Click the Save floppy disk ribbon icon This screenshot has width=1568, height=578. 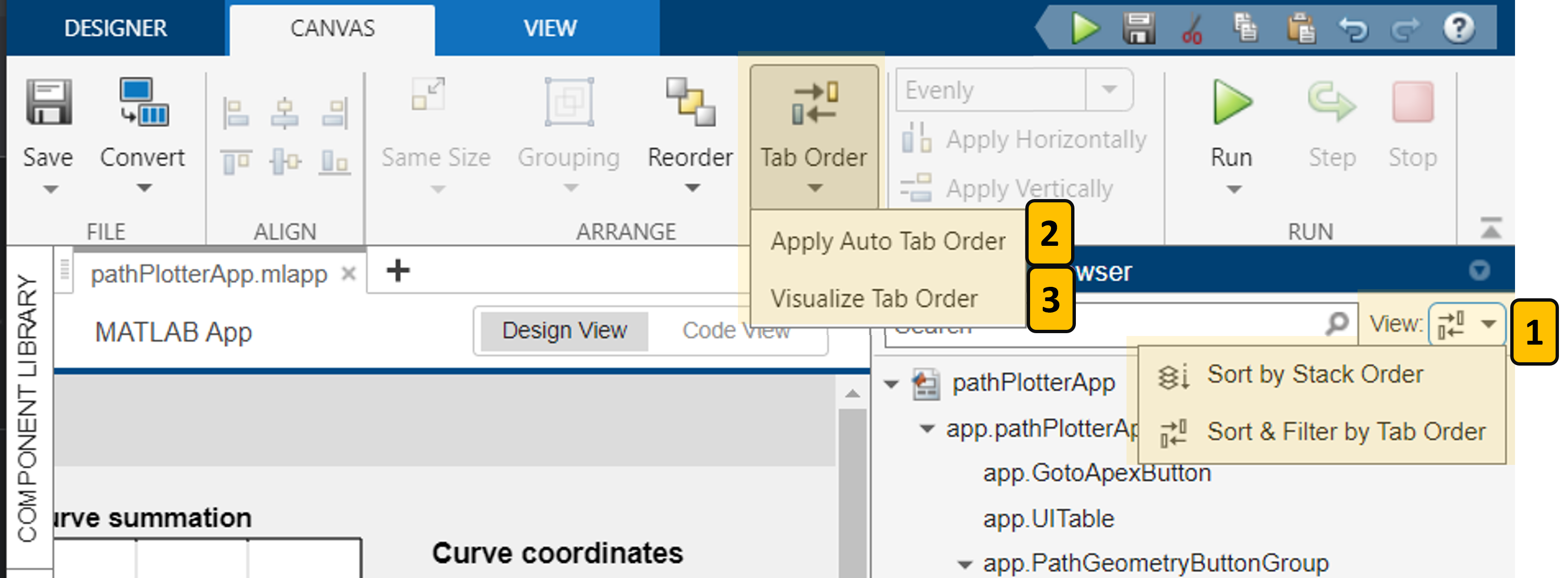[x=49, y=102]
